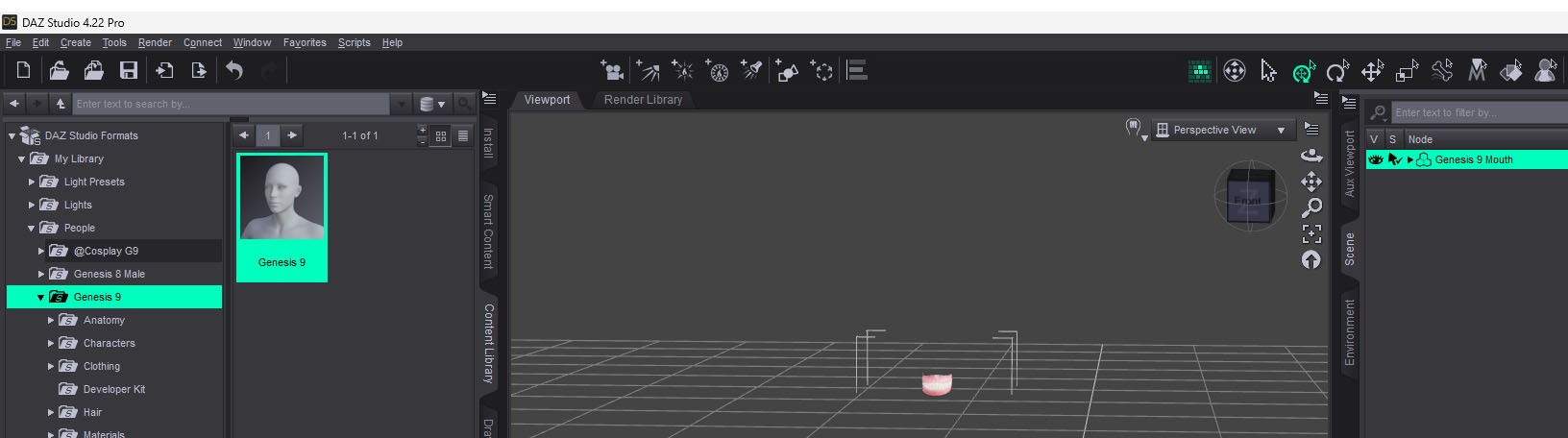Screen dimensions: 1568x438
Task: Open the File menu
Action: coord(13,42)
